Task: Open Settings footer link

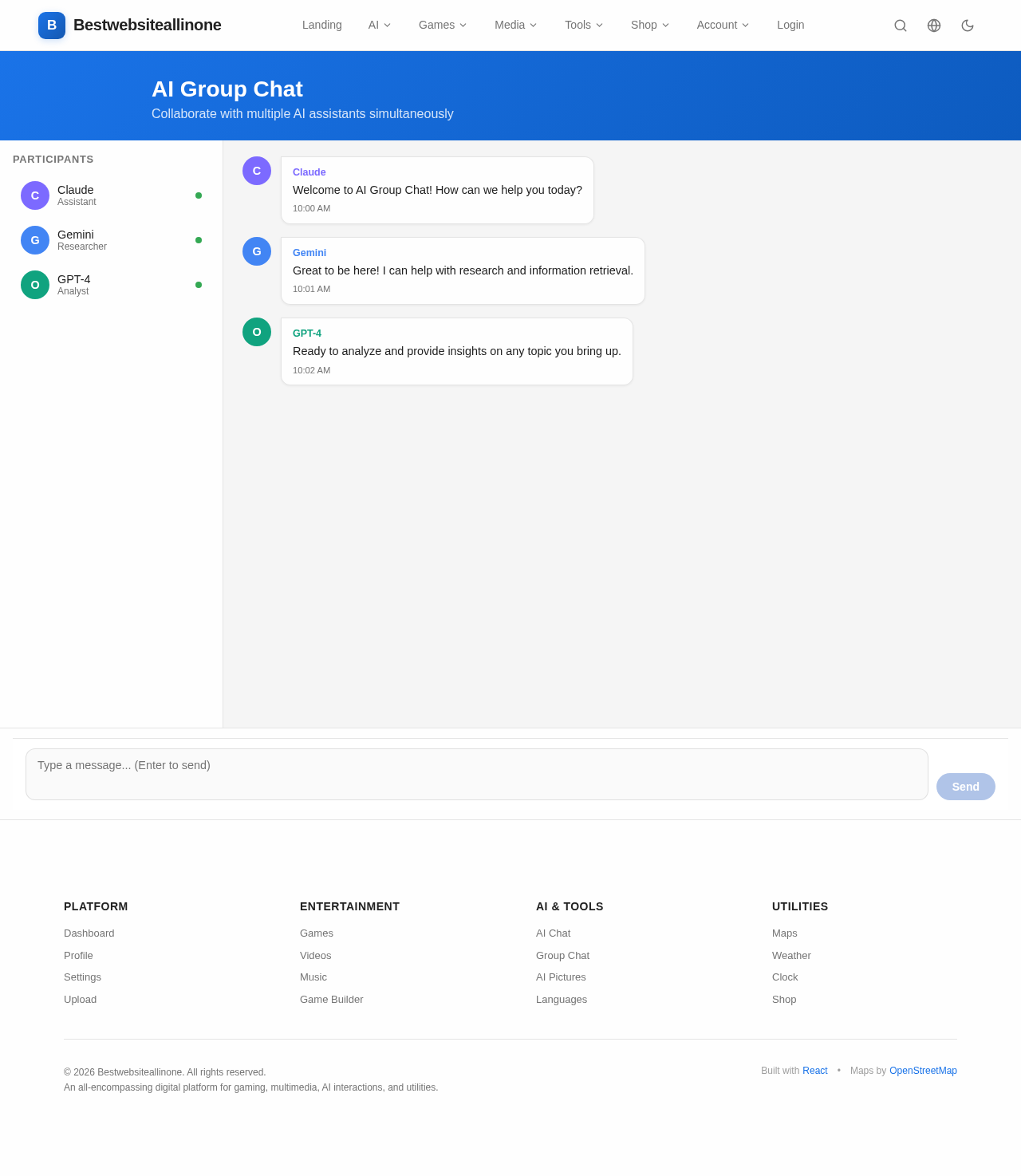Action: [82, 977]
